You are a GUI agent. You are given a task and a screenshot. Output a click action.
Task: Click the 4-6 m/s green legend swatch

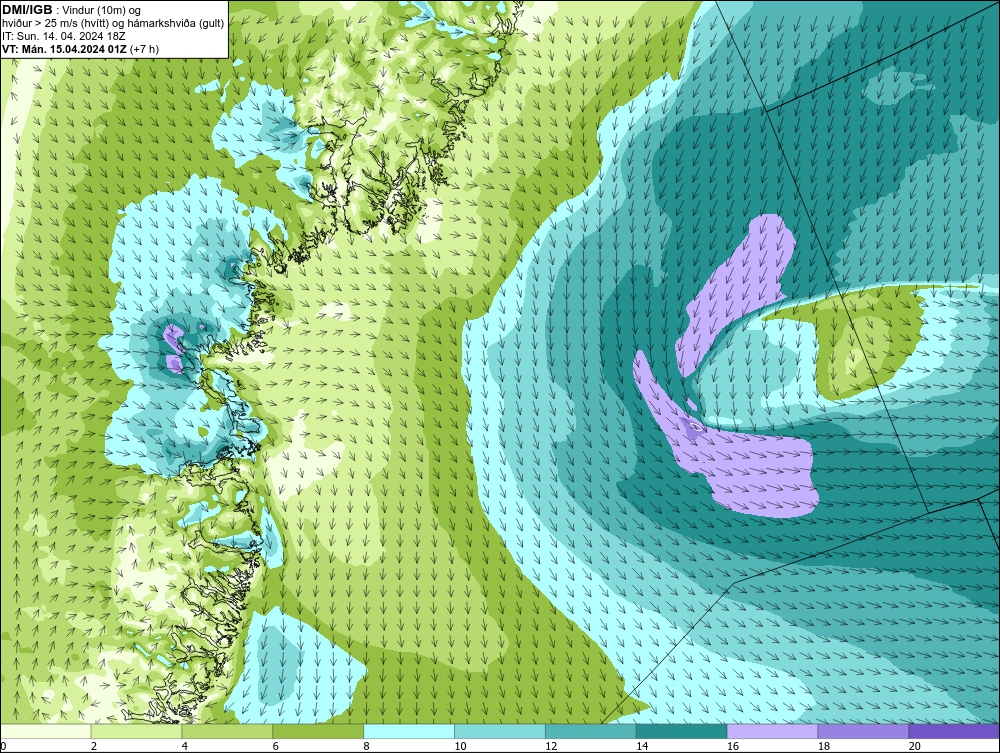[227, 731]
